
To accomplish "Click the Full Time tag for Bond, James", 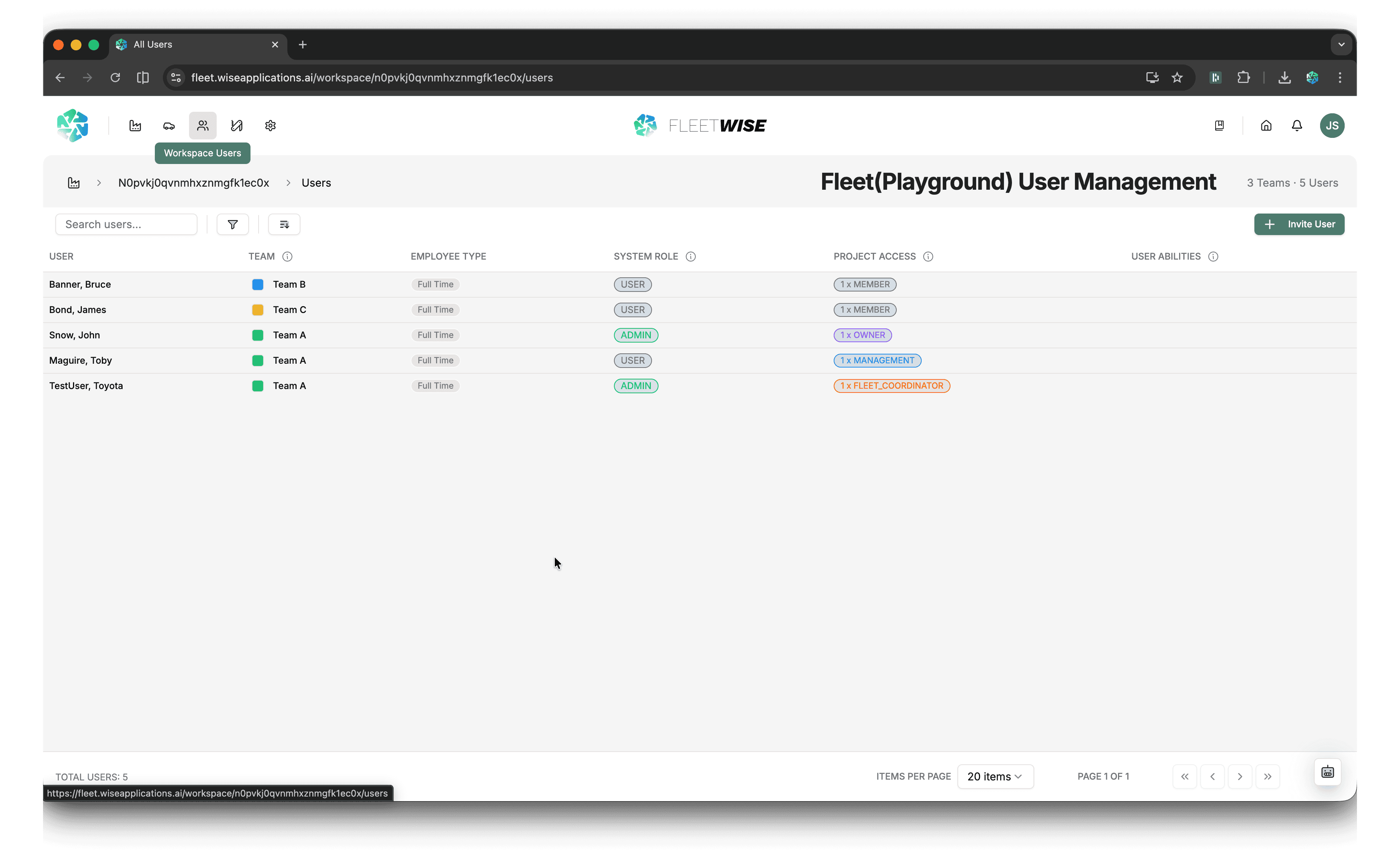I will coord(435,310).
